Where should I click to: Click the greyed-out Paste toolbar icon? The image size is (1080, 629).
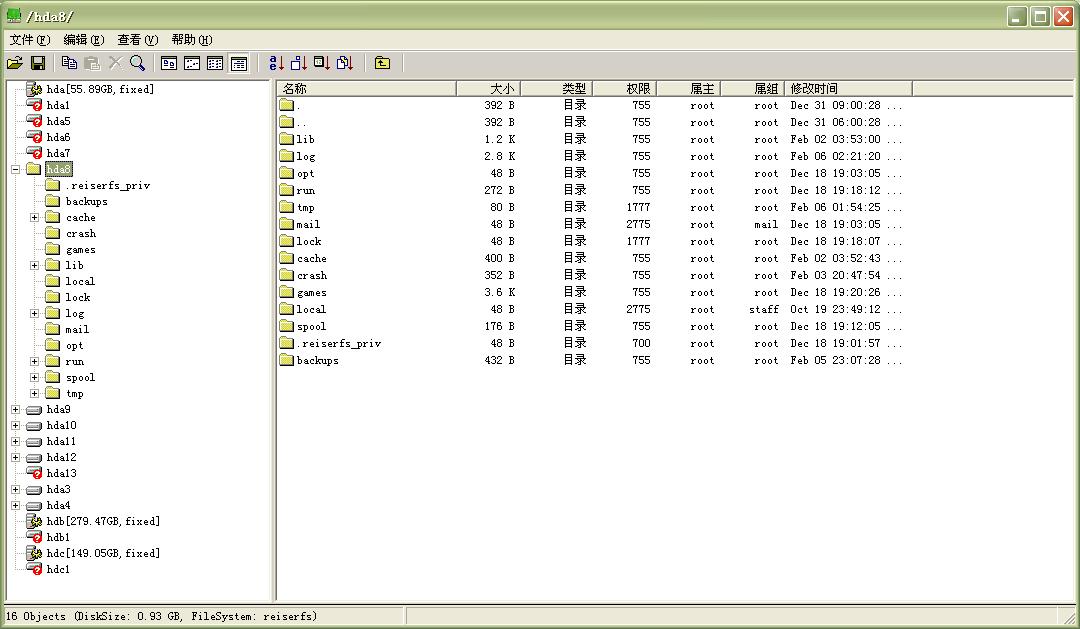[x=92, y=63]
